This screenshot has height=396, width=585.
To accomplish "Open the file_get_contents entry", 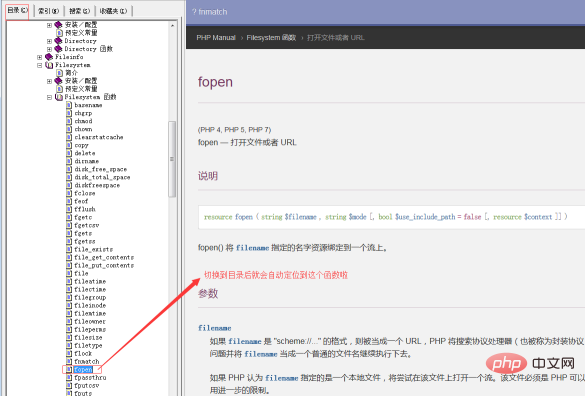I will coord(104,258).
